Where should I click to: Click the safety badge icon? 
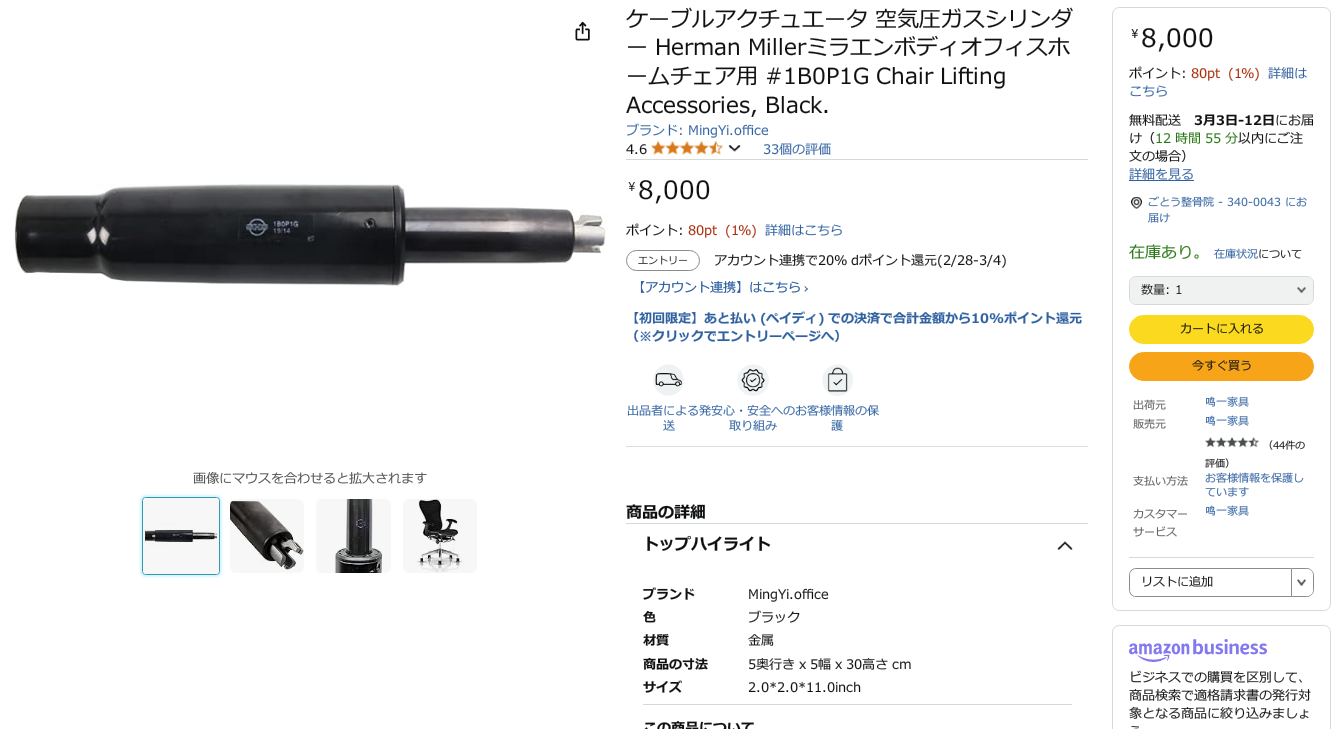(753, 380)
